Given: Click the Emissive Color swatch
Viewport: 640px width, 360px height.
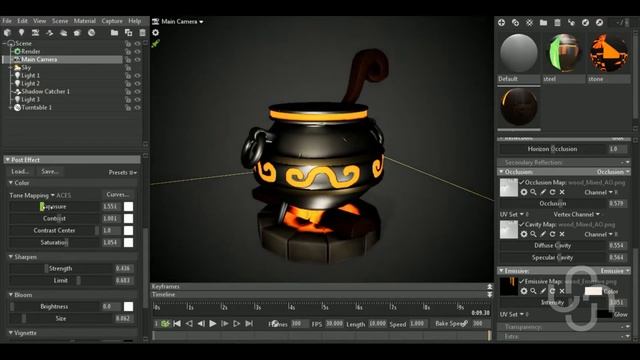Looking at the screenshot, I should point(593,291).
